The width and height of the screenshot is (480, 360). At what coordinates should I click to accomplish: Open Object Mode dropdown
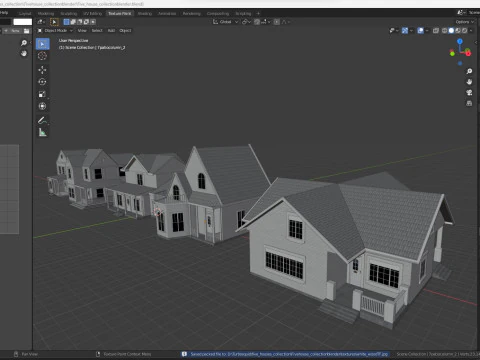(x=55, y=31)
